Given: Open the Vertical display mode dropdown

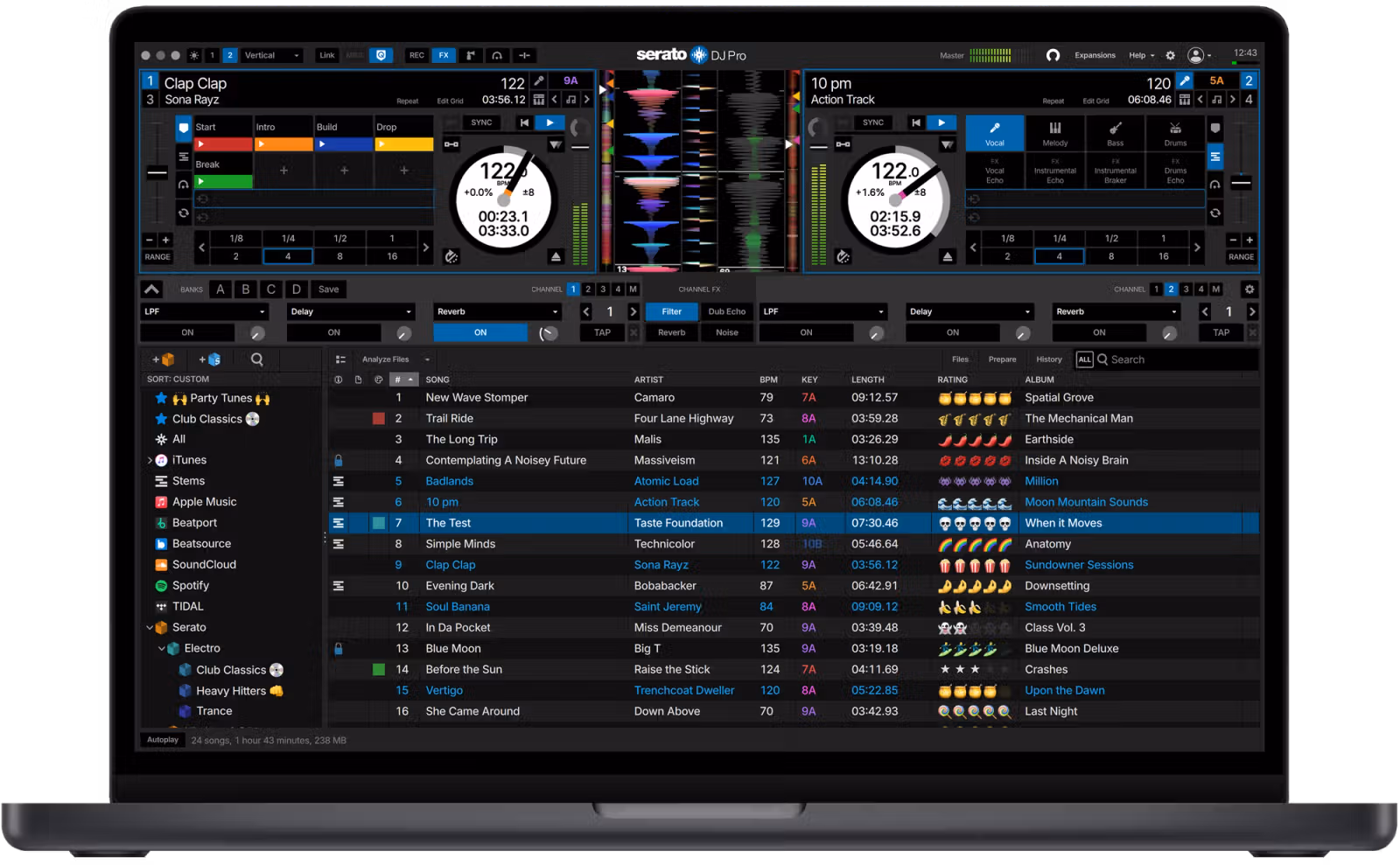Looking at the screenshot, I should tap(271, 55).
